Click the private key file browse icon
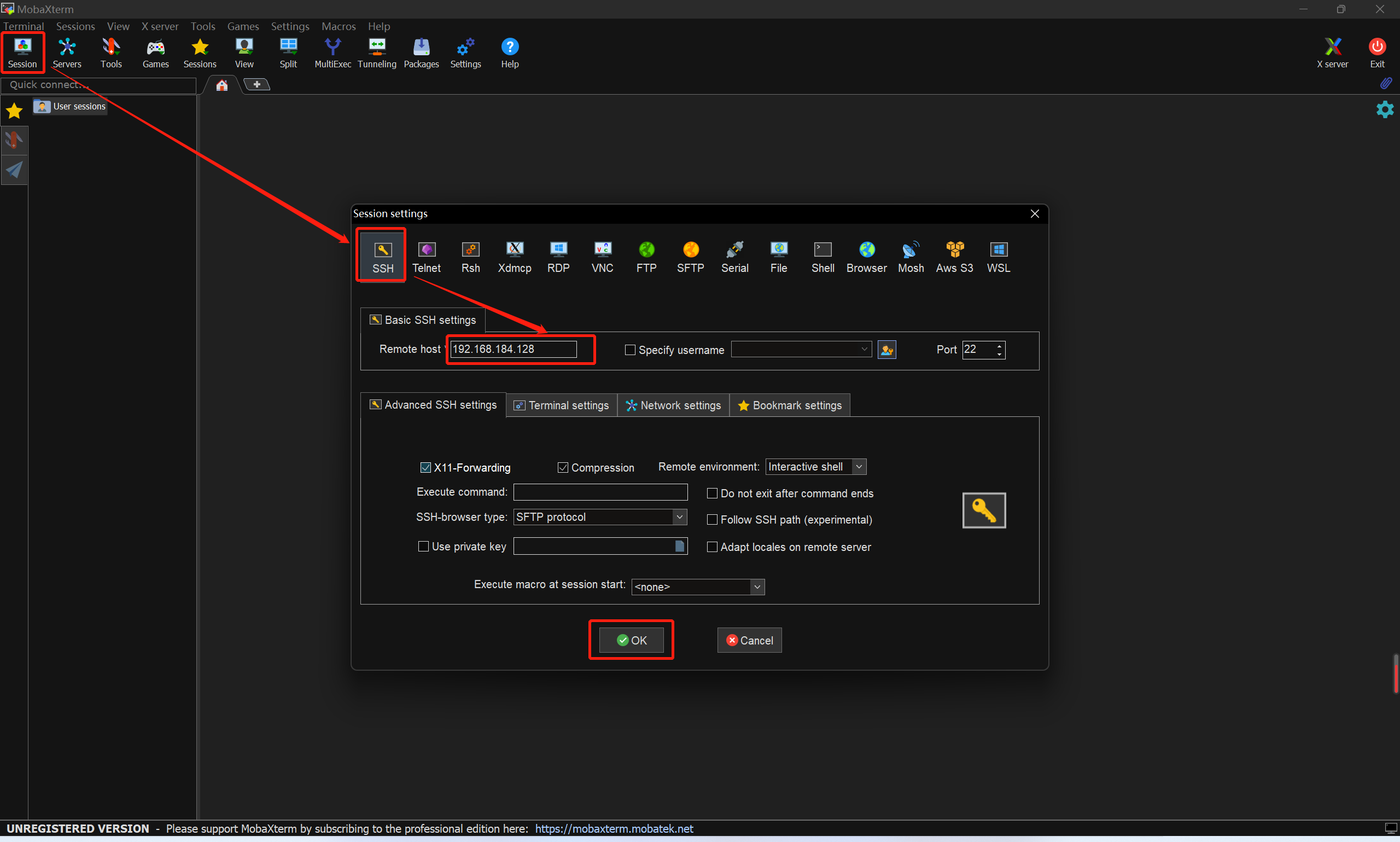Viewport: 1400px width, 842px height. 680,547
